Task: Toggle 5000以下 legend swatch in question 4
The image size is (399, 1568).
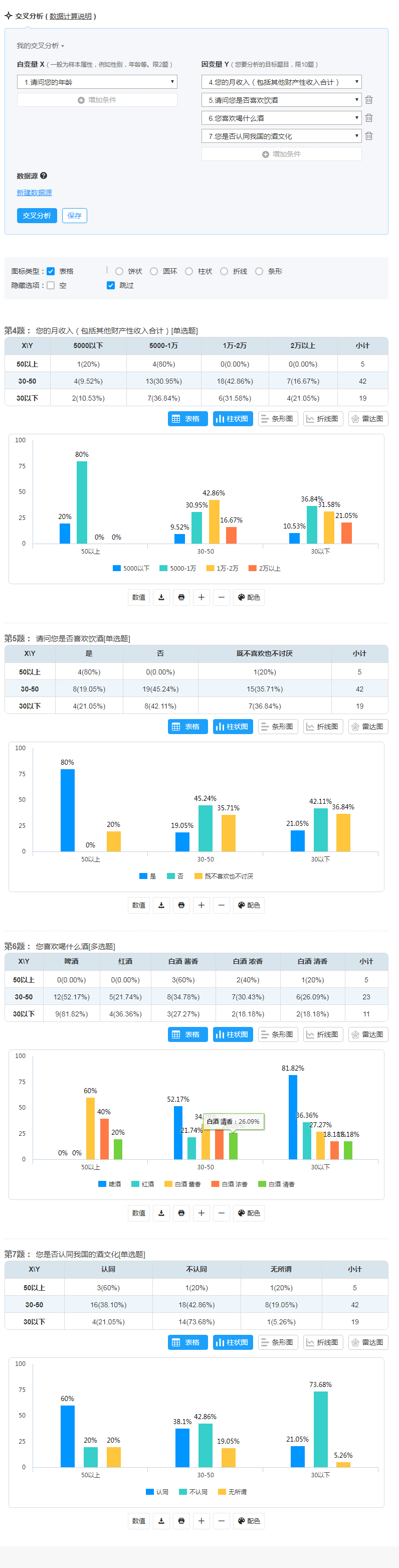Action: coord(117,569)
